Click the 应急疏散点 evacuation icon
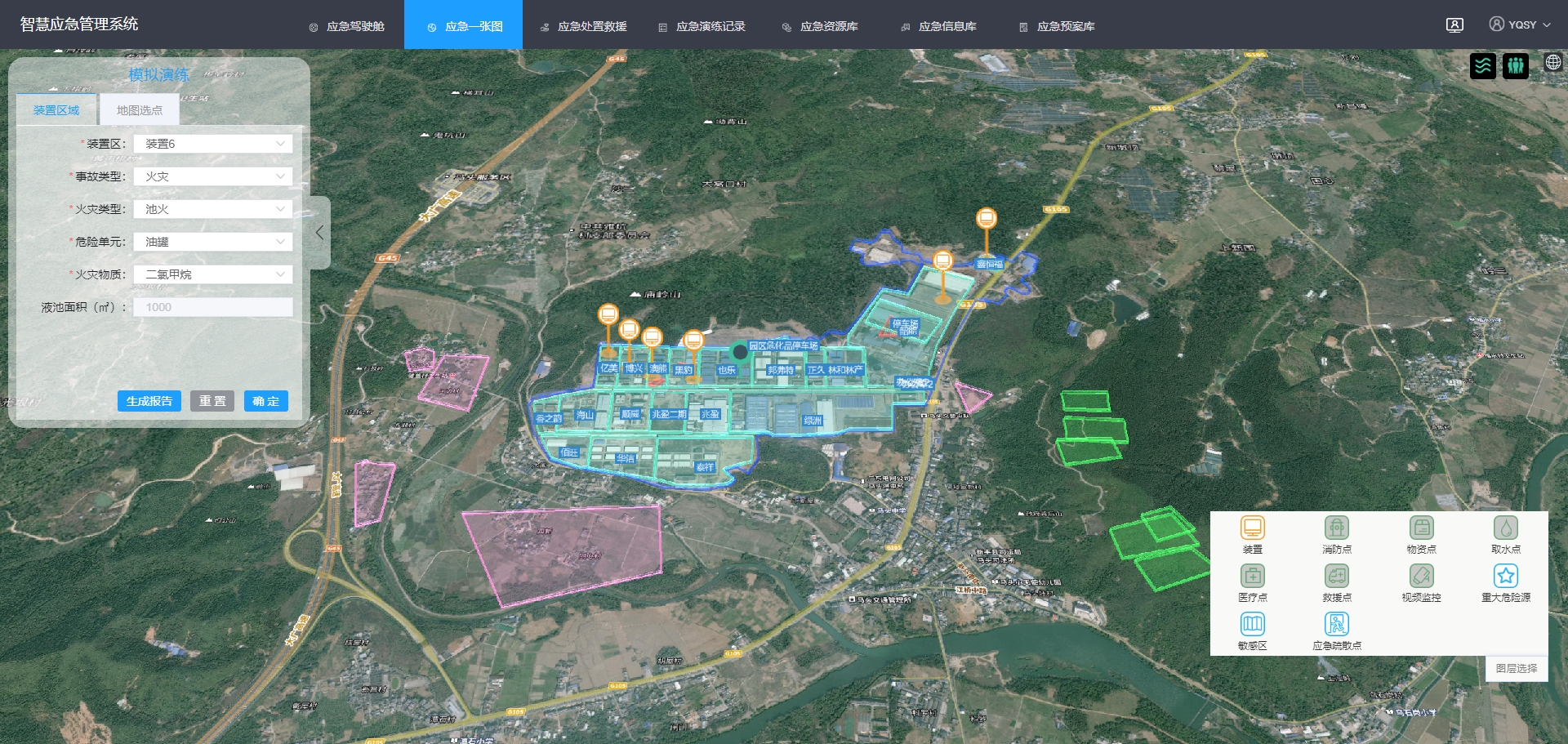This screenshot has width=1568, height=744. 1336,624
